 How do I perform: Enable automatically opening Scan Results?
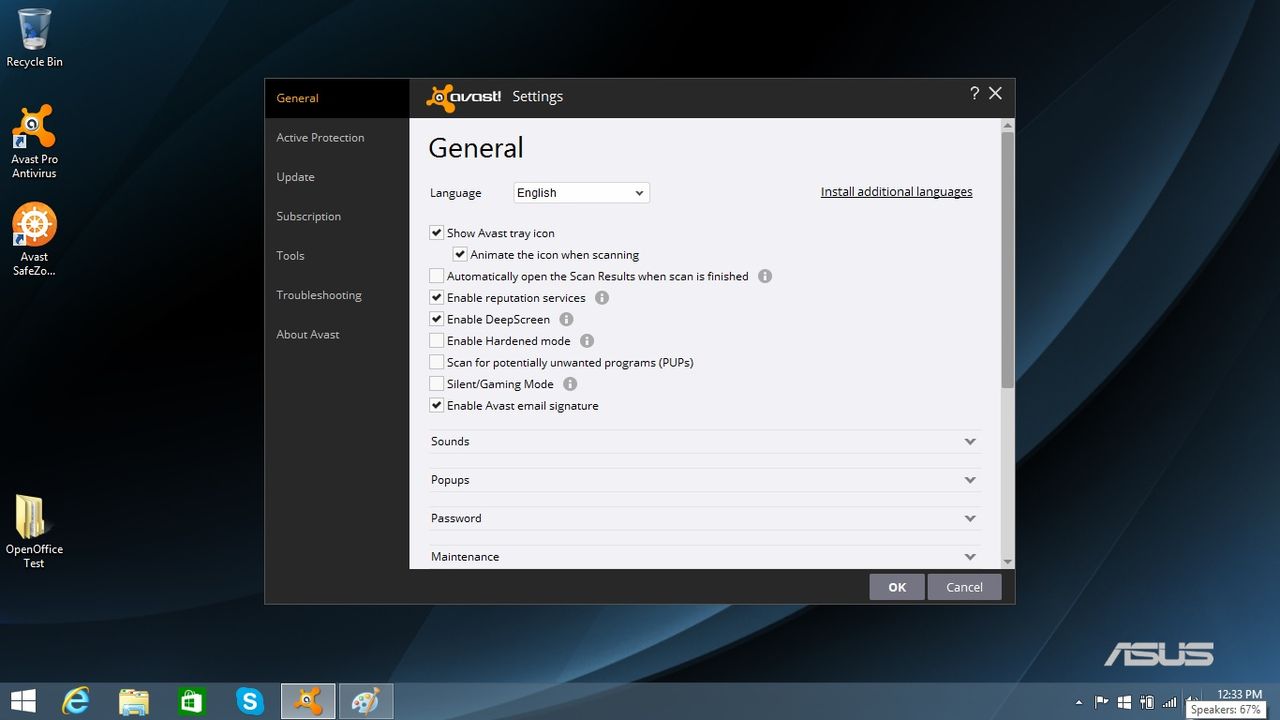tap(437, 276)
